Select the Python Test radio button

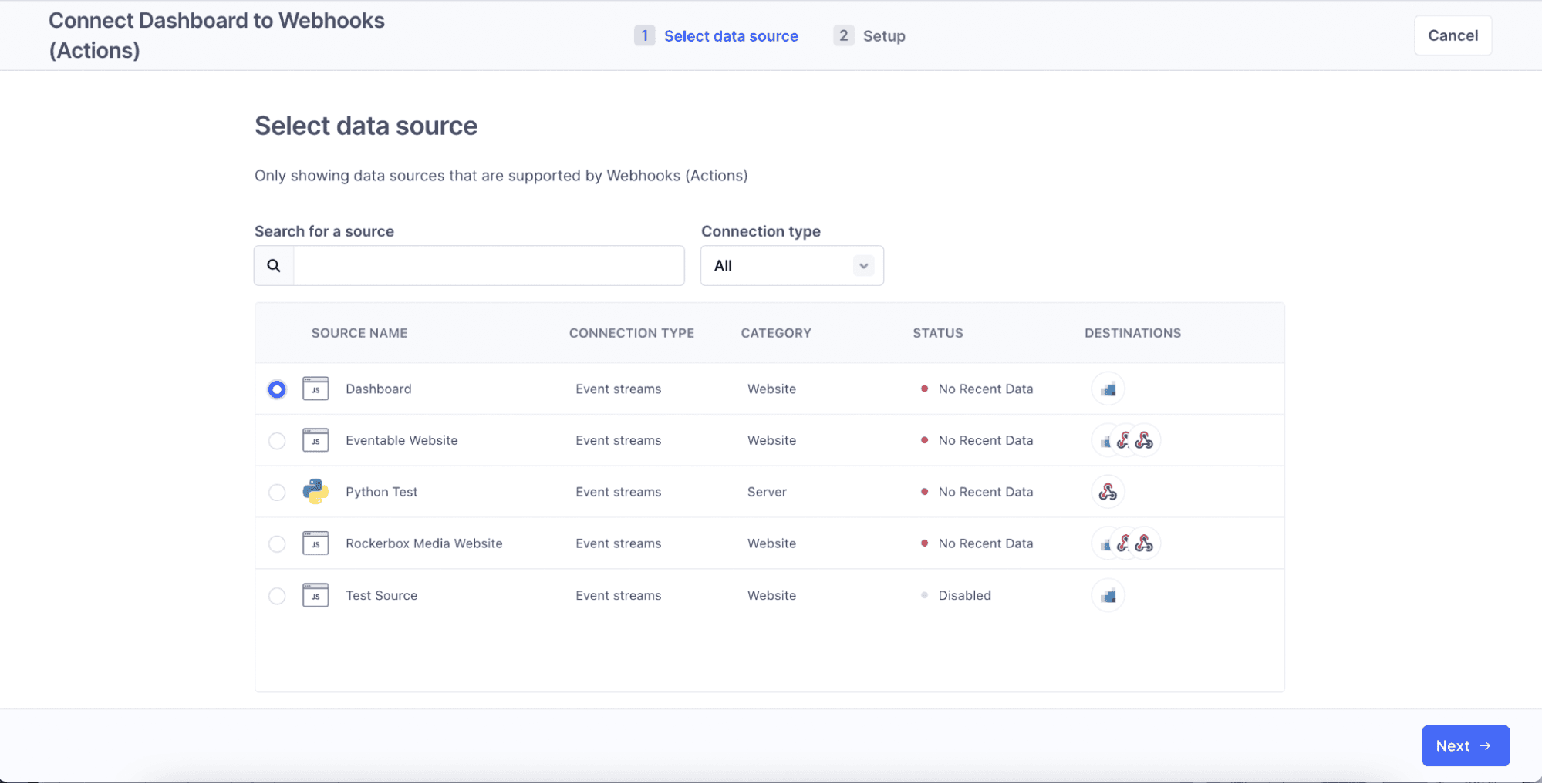click(277, 492)
